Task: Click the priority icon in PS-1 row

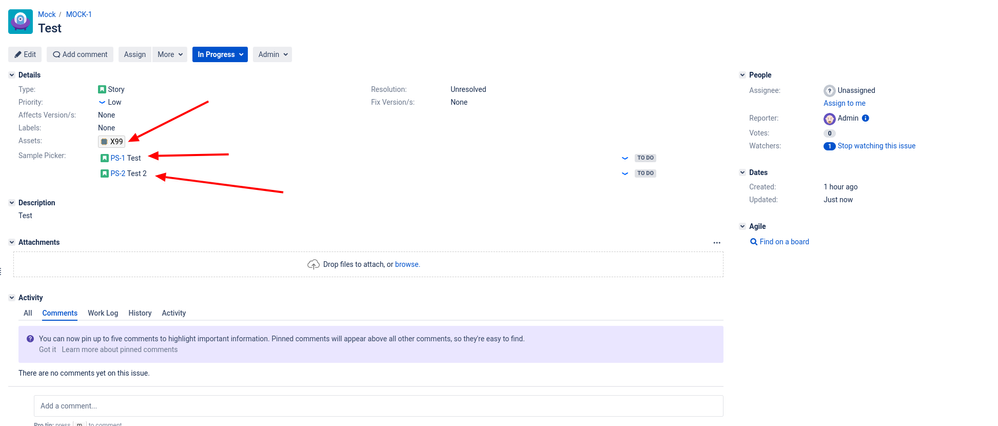Action: [x=625, y=157]
